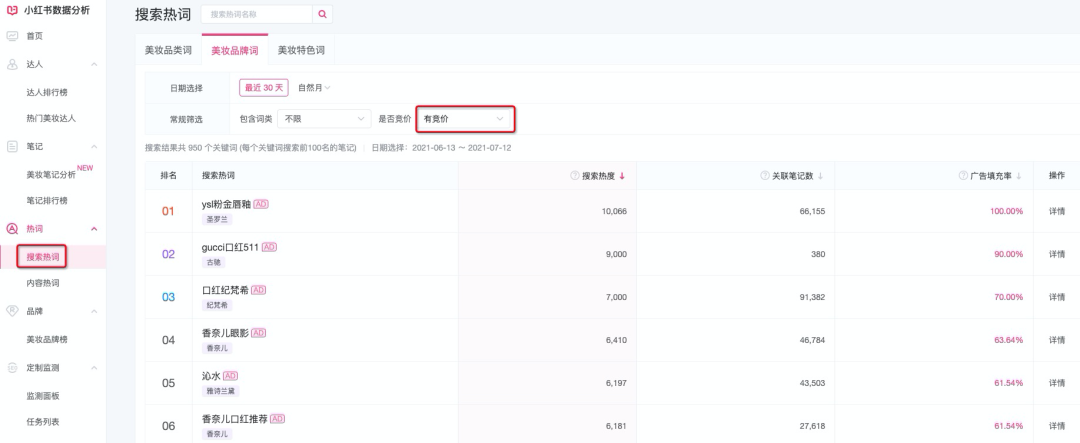Viewport: 1080px width, 443px height.
Task: Click 详情 for 香奈儿眼影 row
Action: point(1057,340)
